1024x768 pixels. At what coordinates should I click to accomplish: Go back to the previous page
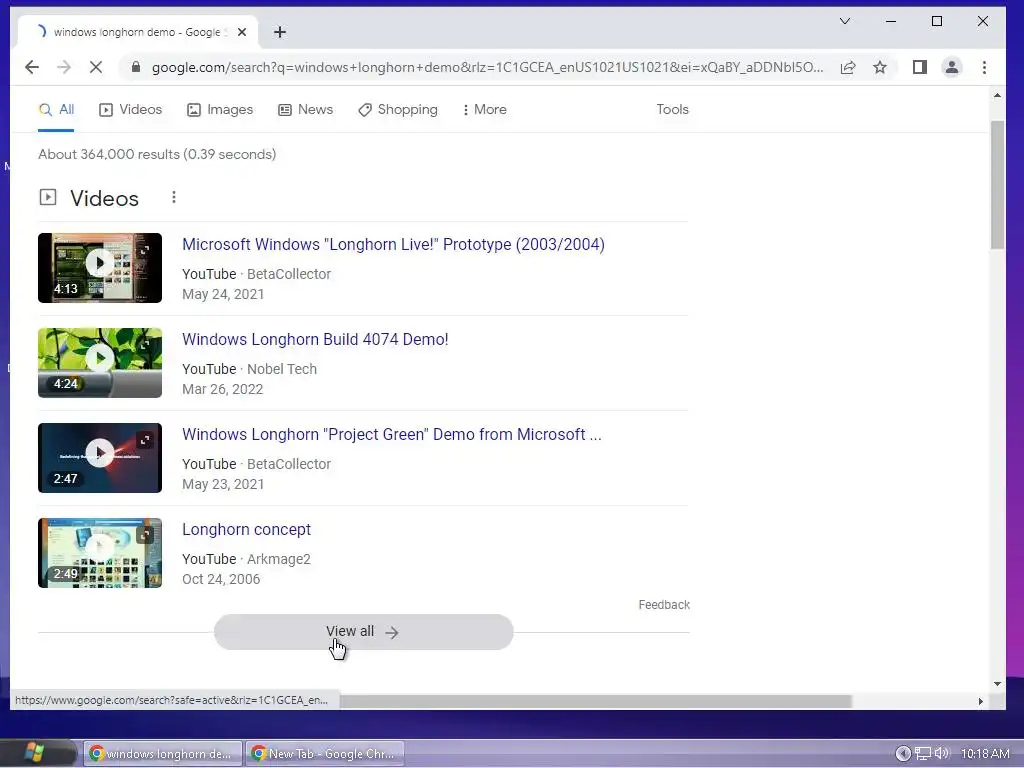tap(31, 67)
